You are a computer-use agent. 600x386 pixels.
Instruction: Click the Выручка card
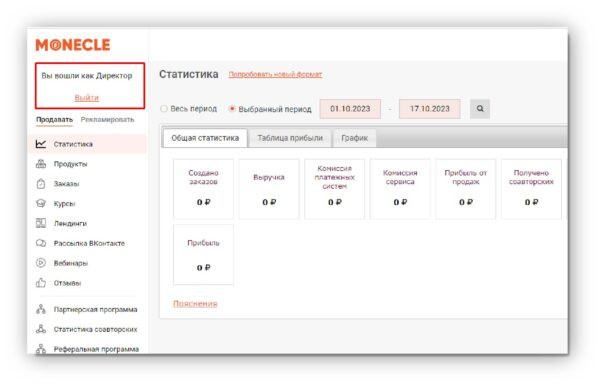tap(269, 189)
